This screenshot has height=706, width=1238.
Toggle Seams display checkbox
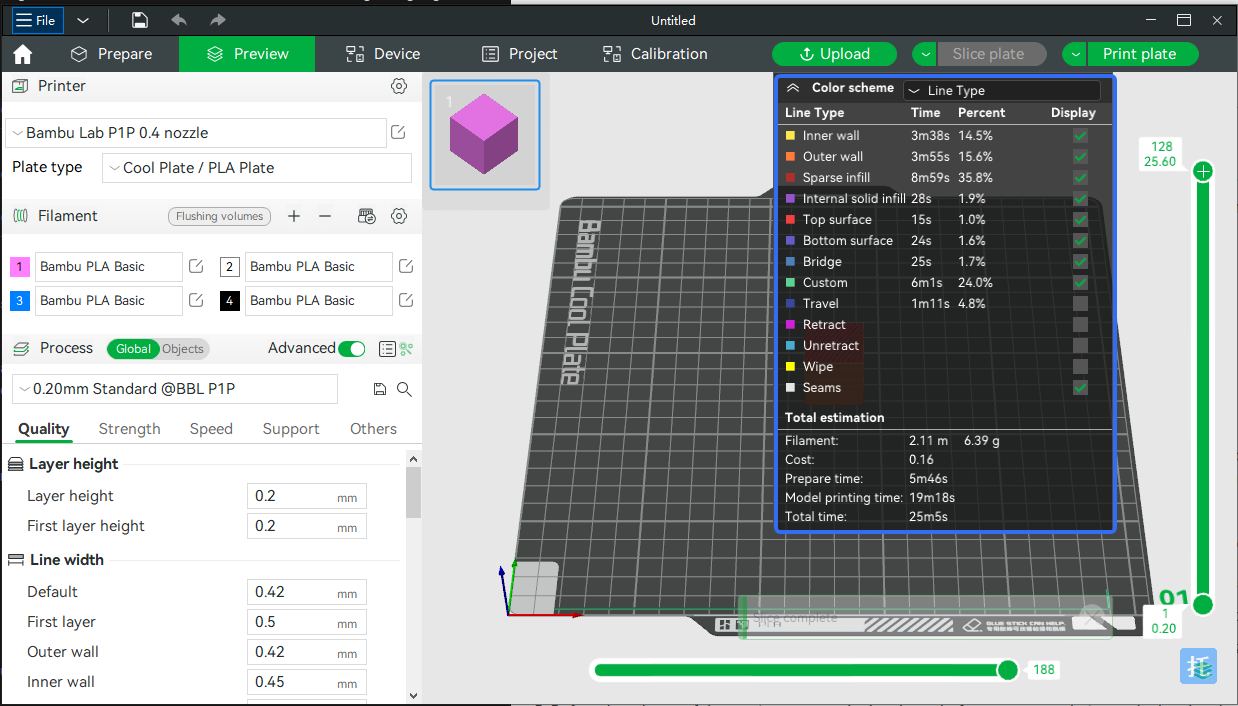1080,387
